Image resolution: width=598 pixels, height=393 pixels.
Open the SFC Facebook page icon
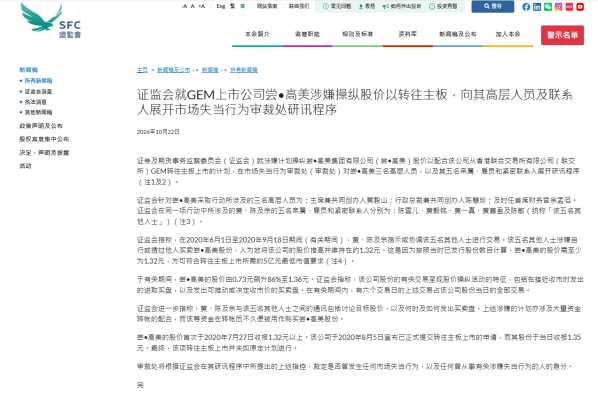pyautogui.click(x=526, y=7)
